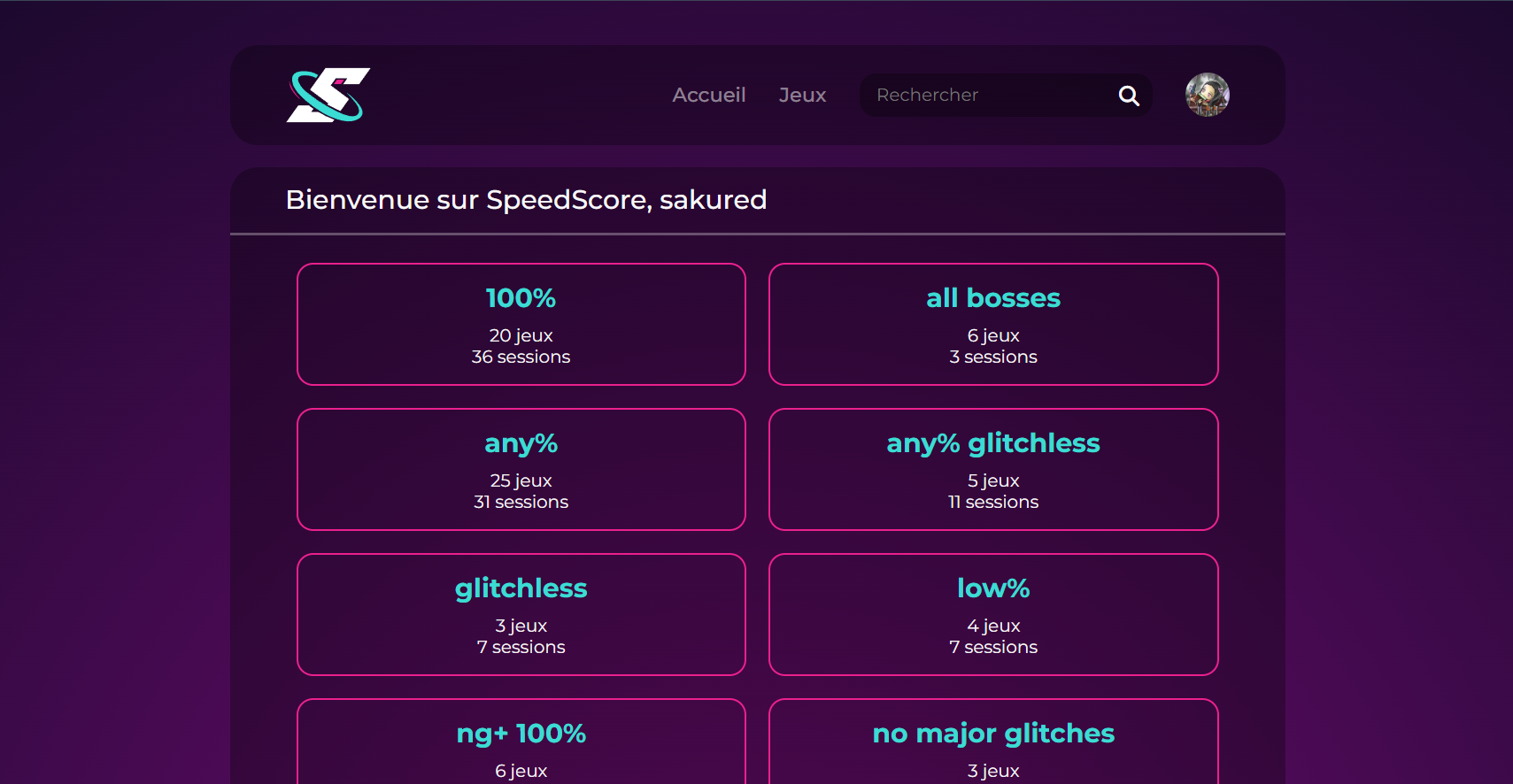Screen dimensions: 1513x784
Task: Open the any% category card
Action: 521,469
